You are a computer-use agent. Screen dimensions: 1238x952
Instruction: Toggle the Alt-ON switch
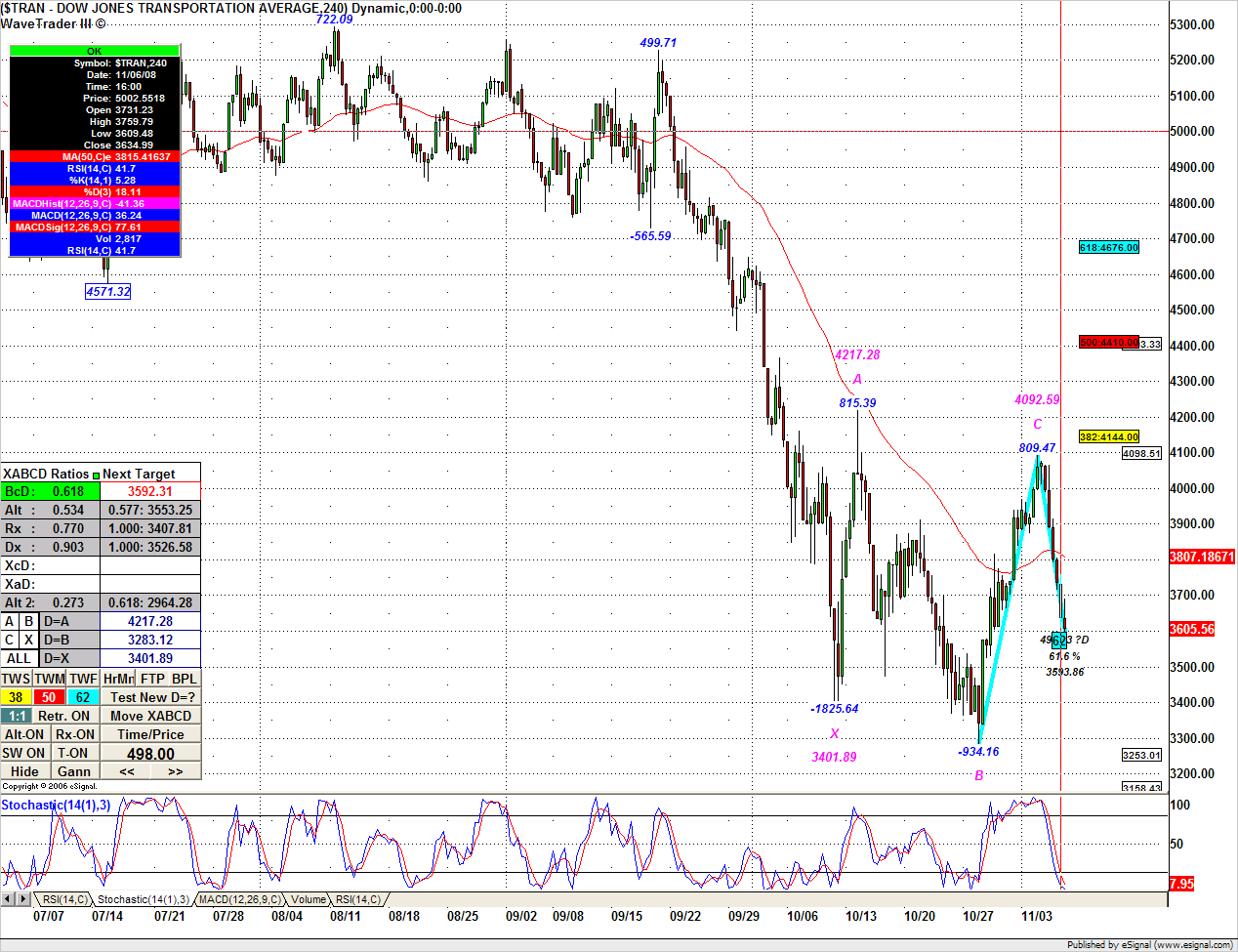pyautogui.click(x=24, y=734)
